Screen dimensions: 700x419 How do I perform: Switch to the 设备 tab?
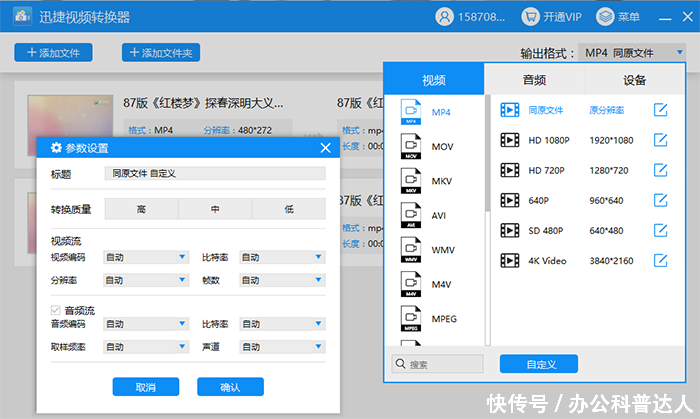(x=634, y=80)
